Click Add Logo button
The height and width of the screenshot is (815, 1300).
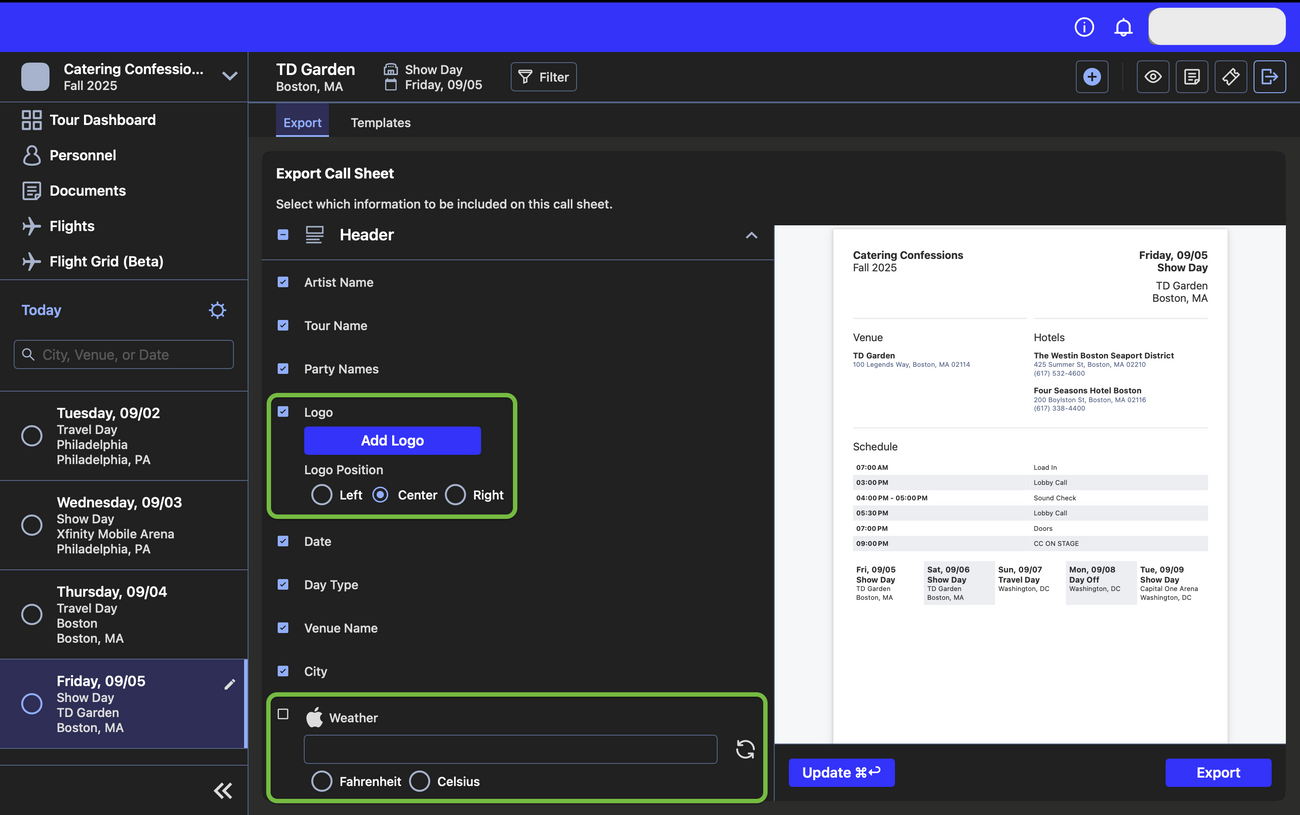point(392,440)
